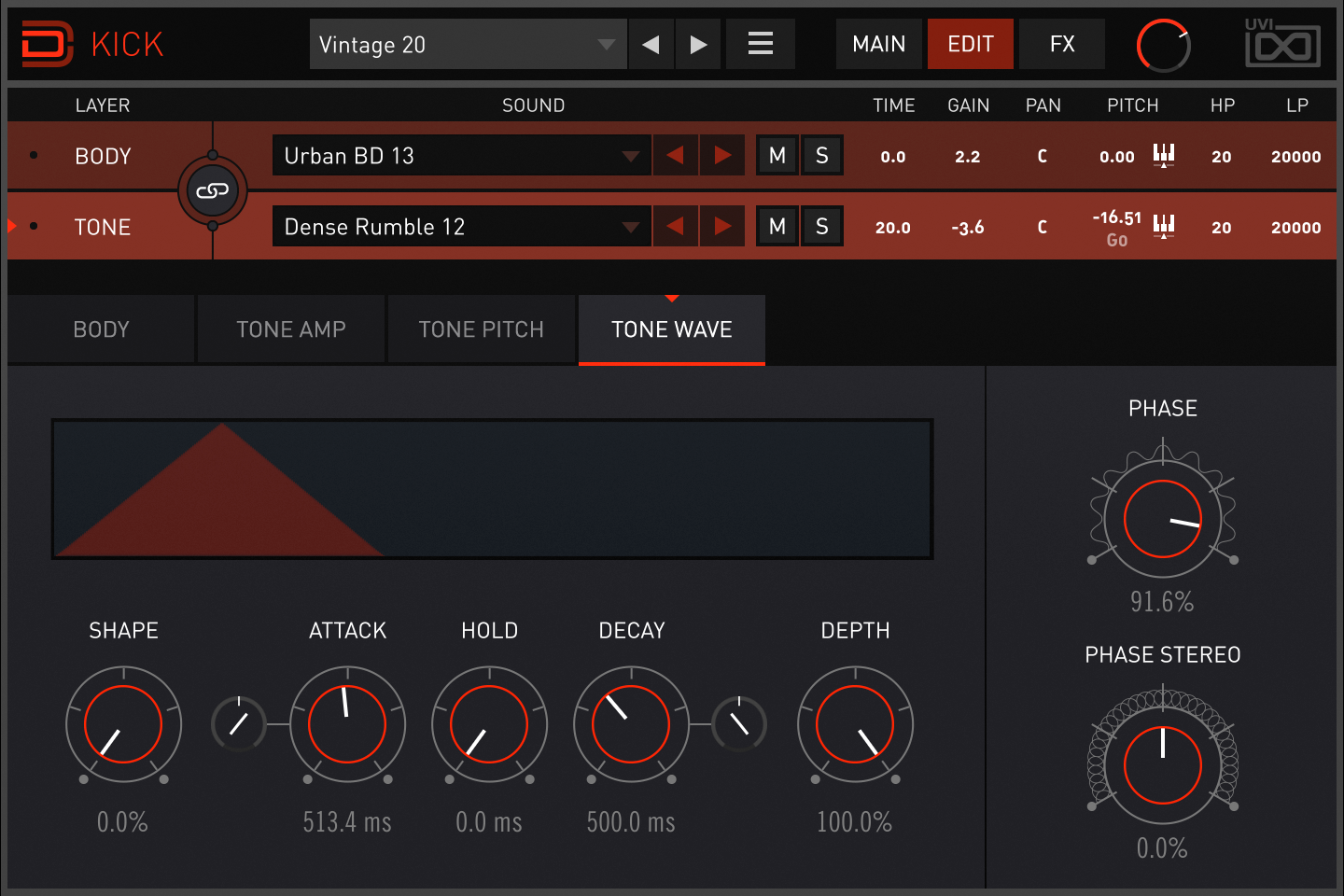
Task: Toggle the BODY layer activity dot
Action: [x=35, y=155]
